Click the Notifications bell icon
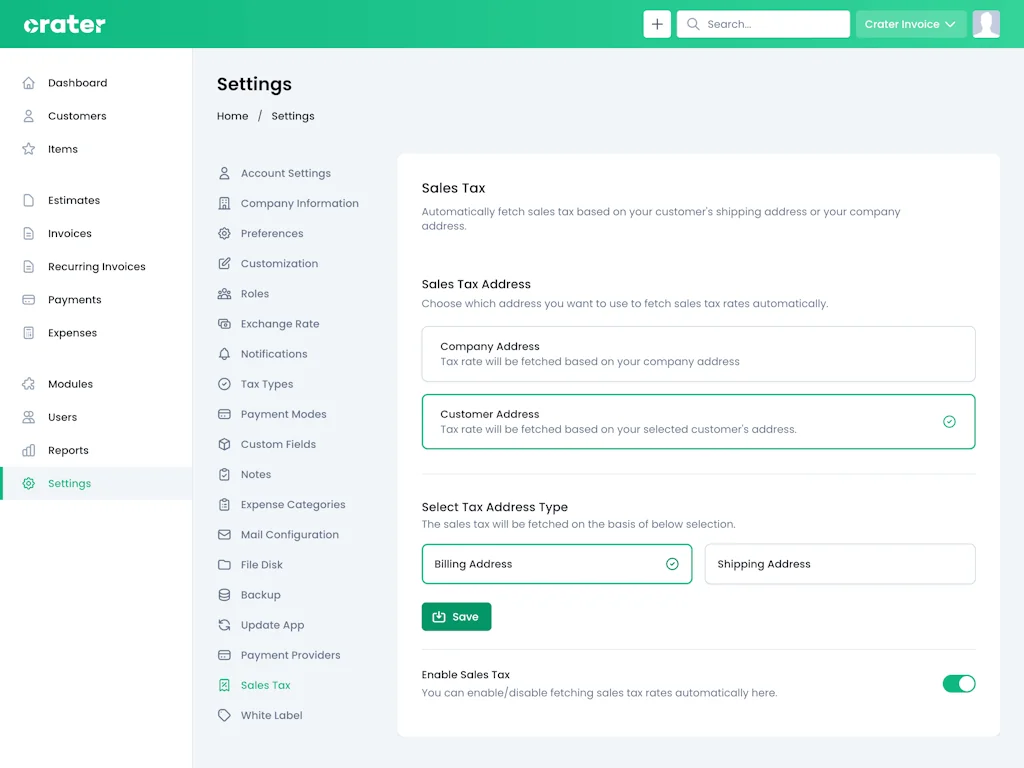Screen dimensions: 1024x768 pos(224,354)
